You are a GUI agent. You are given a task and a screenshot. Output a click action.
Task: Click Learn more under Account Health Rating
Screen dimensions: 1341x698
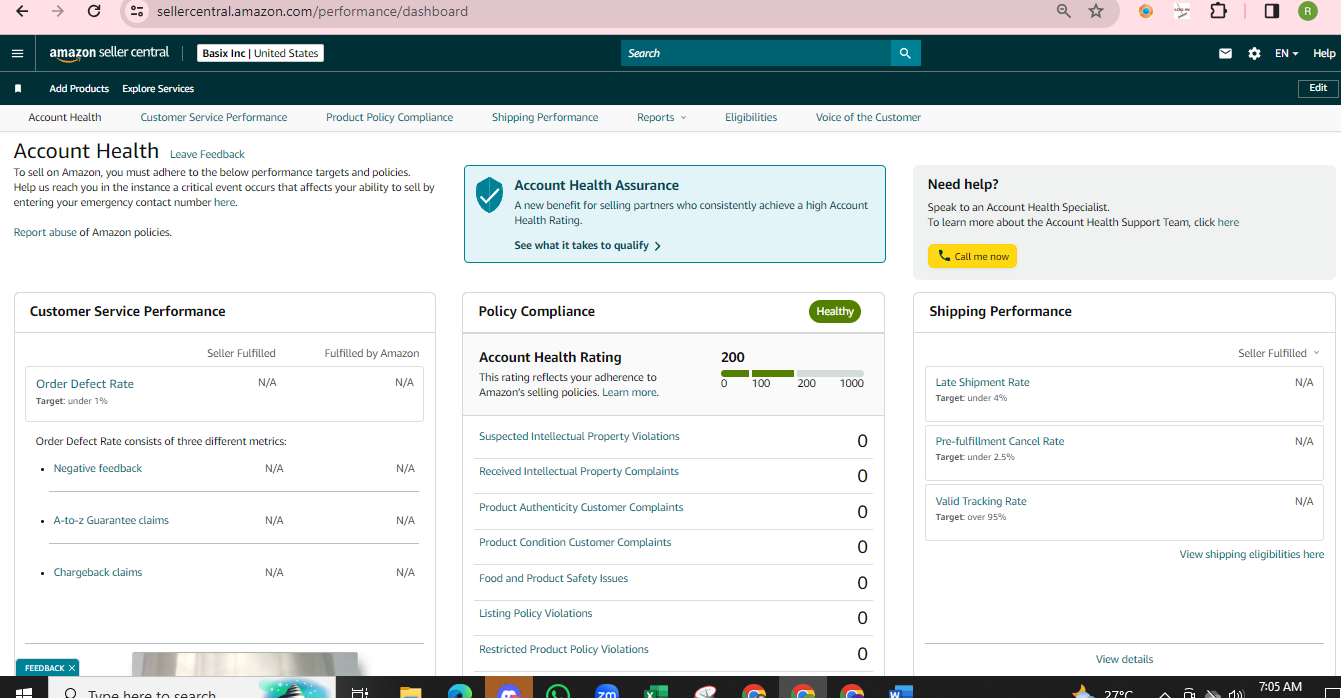click(630, 392)
